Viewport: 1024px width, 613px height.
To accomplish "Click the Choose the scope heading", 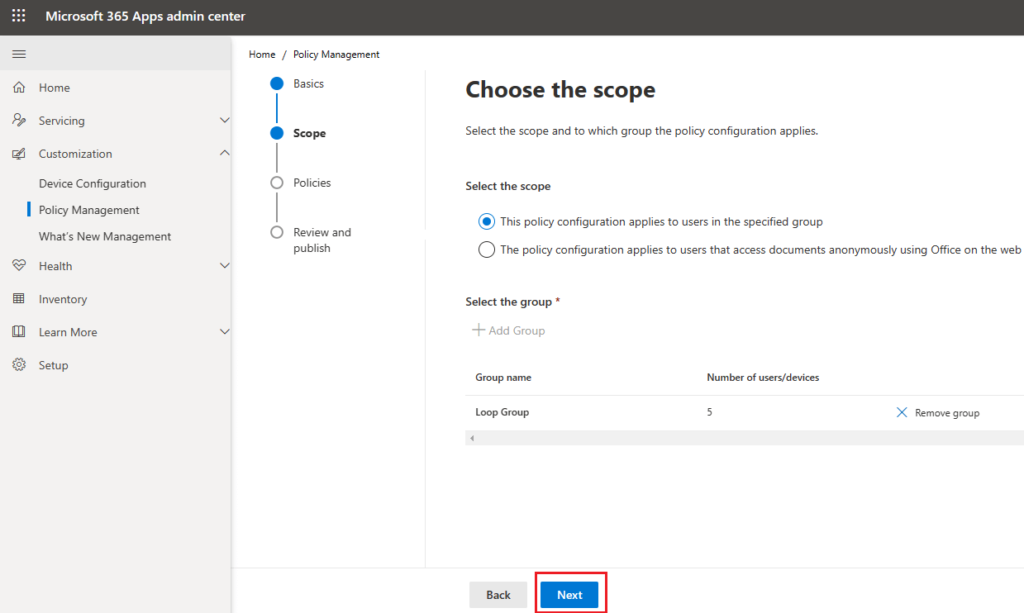I will (560, 89).
